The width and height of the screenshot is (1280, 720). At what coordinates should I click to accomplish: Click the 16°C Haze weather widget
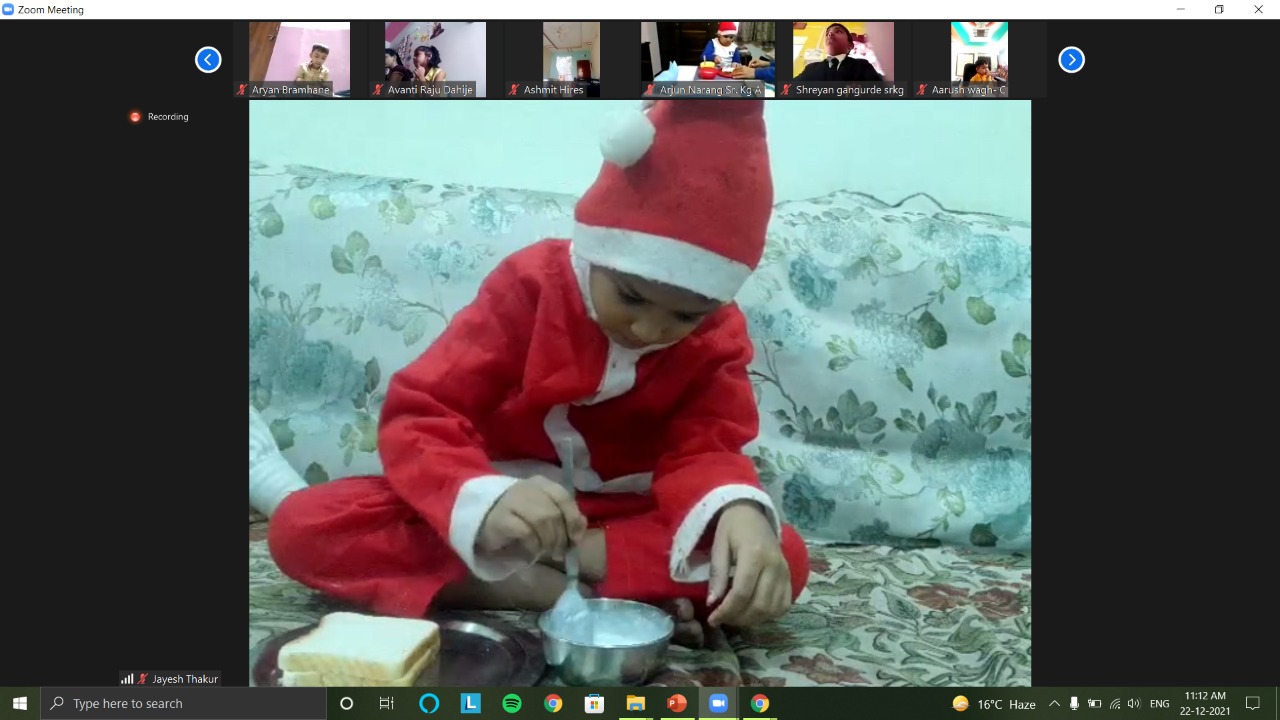(x=994, y=704)
